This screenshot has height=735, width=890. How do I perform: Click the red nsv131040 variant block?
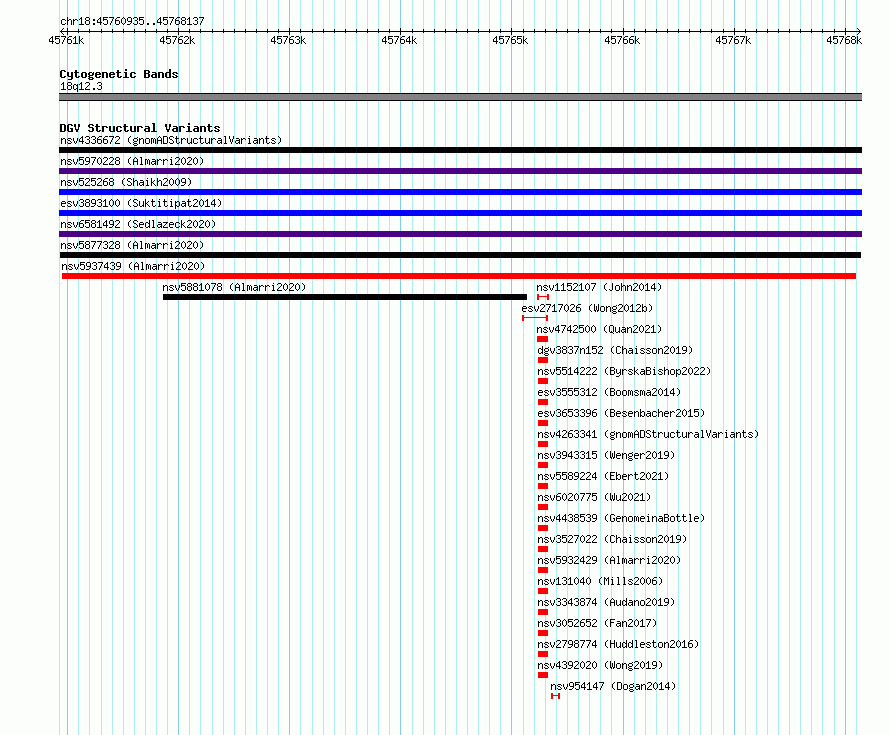543,591
